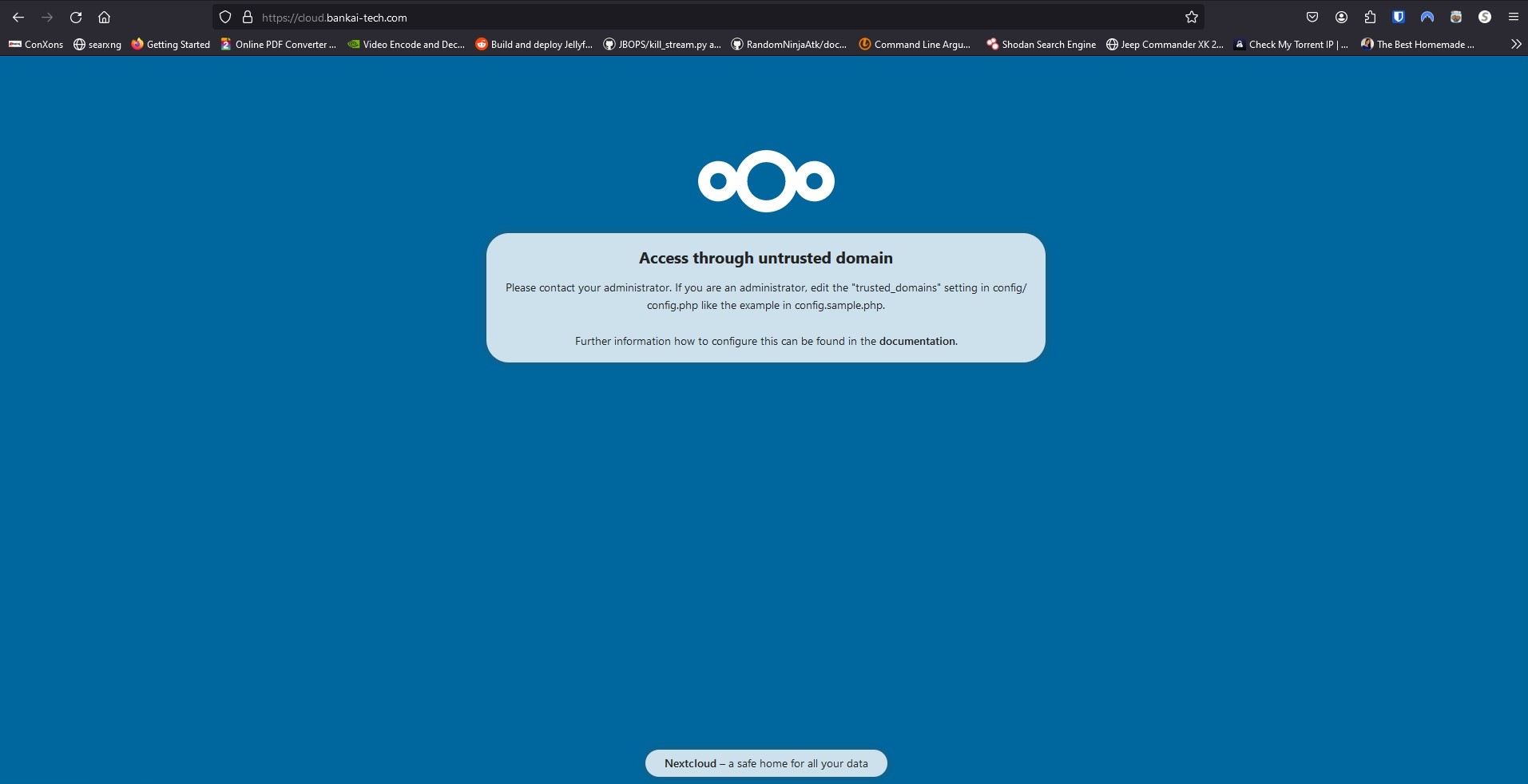
Task: Reload the current page
Action: (x=76, y=17)
